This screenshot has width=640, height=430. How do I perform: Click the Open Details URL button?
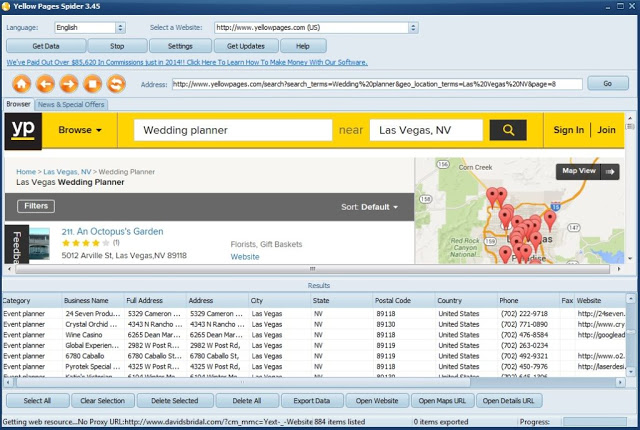(x=509, y=401)
